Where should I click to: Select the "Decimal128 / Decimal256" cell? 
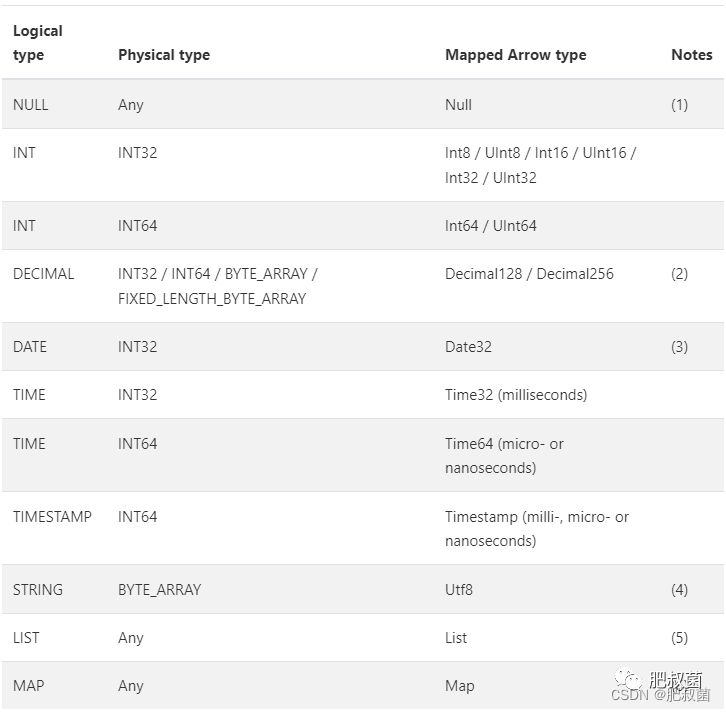pos(529,274)
